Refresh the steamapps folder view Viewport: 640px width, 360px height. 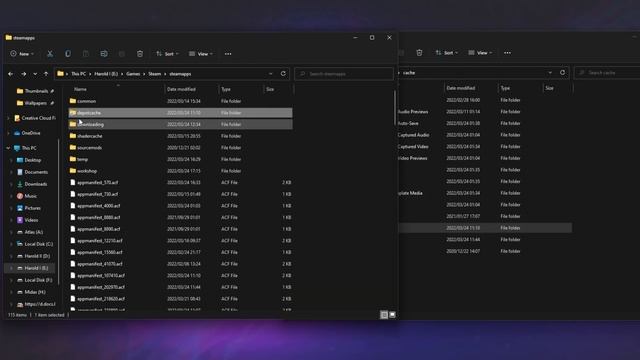click(x=283, y=74)
